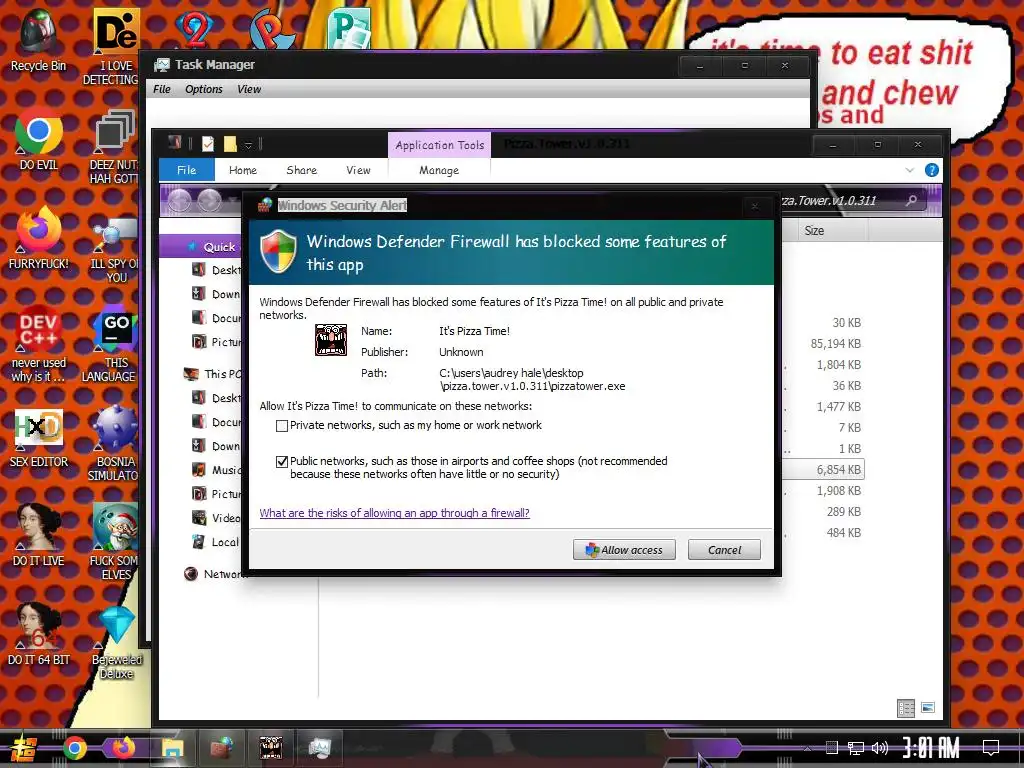Select the DEV C++ desktop icon
This screenshot has height=768, width=1024.
click(x=39, y=343)
